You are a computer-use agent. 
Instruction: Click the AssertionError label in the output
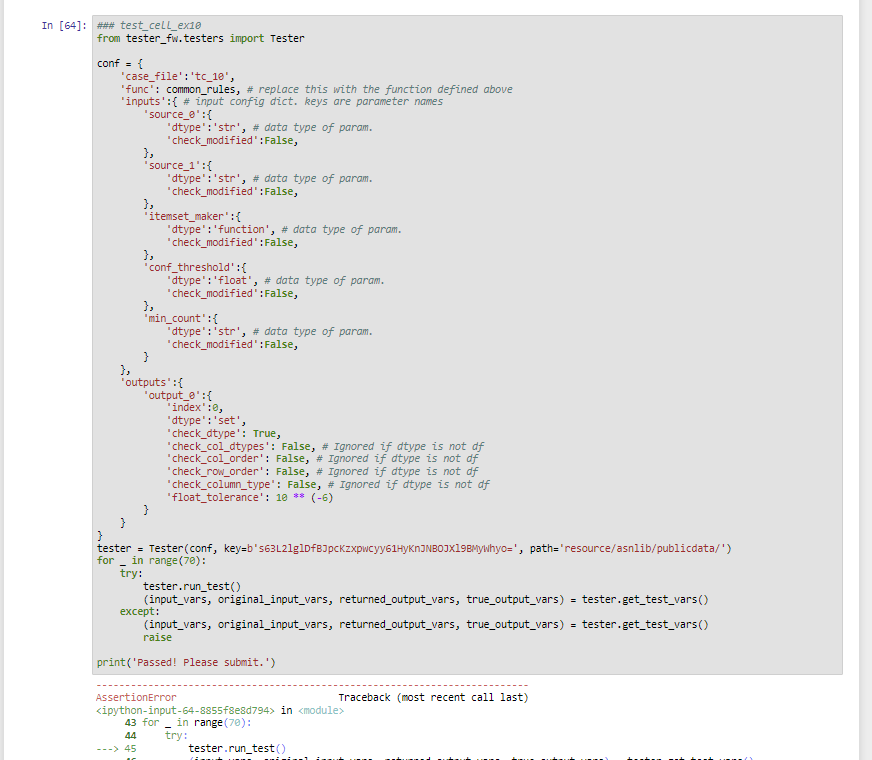coord(136,698)
